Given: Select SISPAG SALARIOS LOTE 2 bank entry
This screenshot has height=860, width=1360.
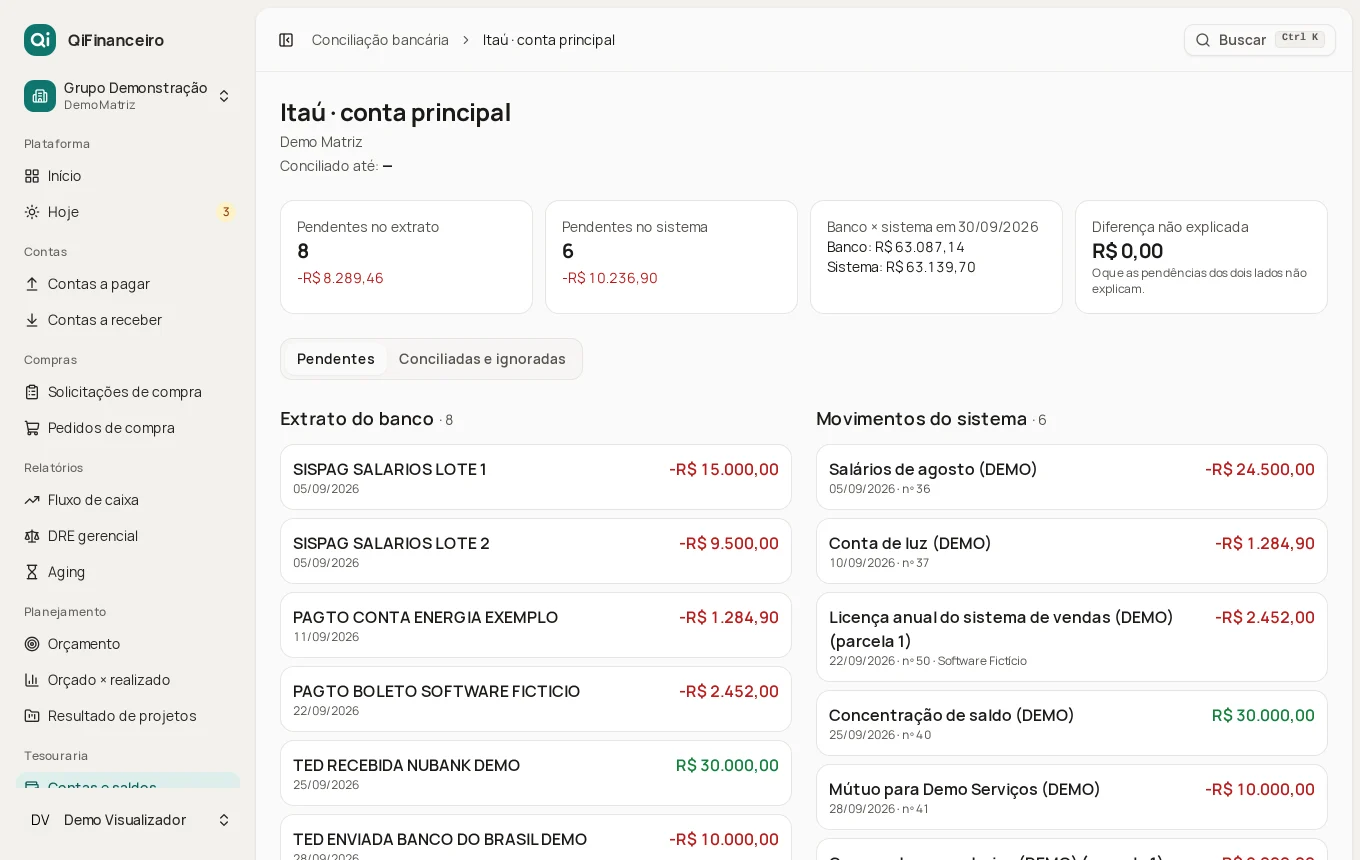Looking at the screenshot, I should (536, 551).
